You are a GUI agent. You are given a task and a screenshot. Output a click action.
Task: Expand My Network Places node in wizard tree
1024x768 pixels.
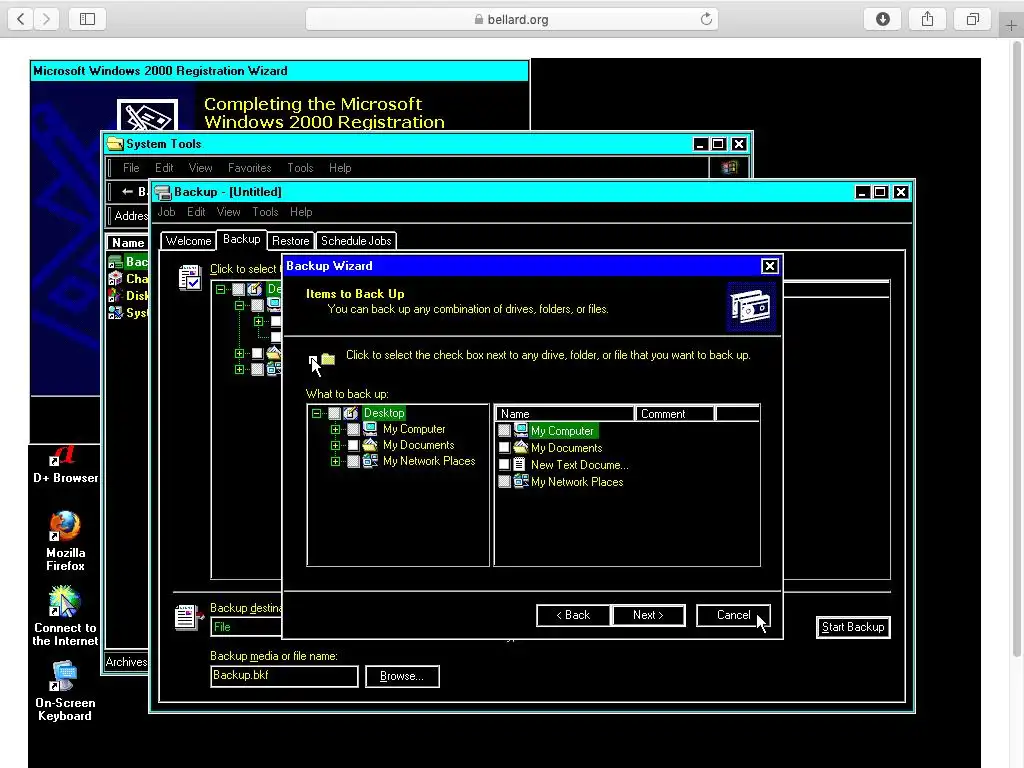point(335,461)
